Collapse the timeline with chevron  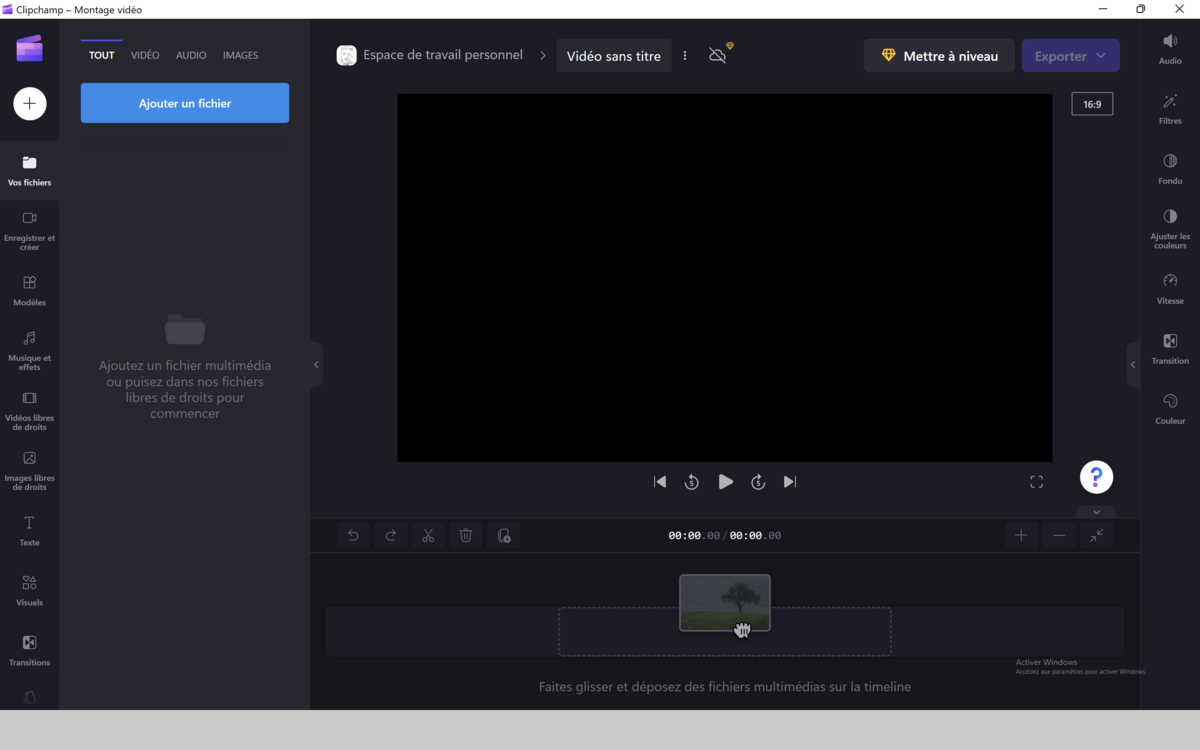1096,512
